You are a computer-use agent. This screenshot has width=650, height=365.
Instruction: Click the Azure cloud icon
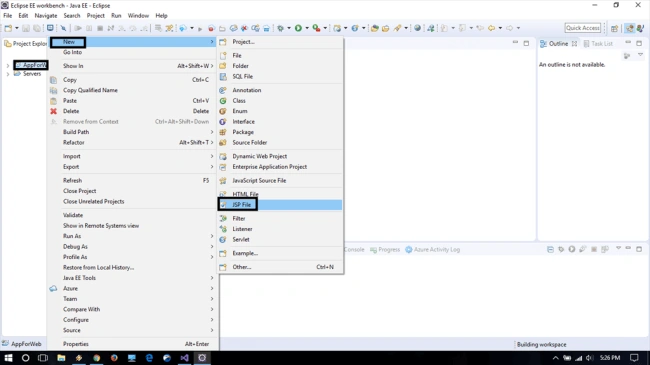tap(53, 288)
